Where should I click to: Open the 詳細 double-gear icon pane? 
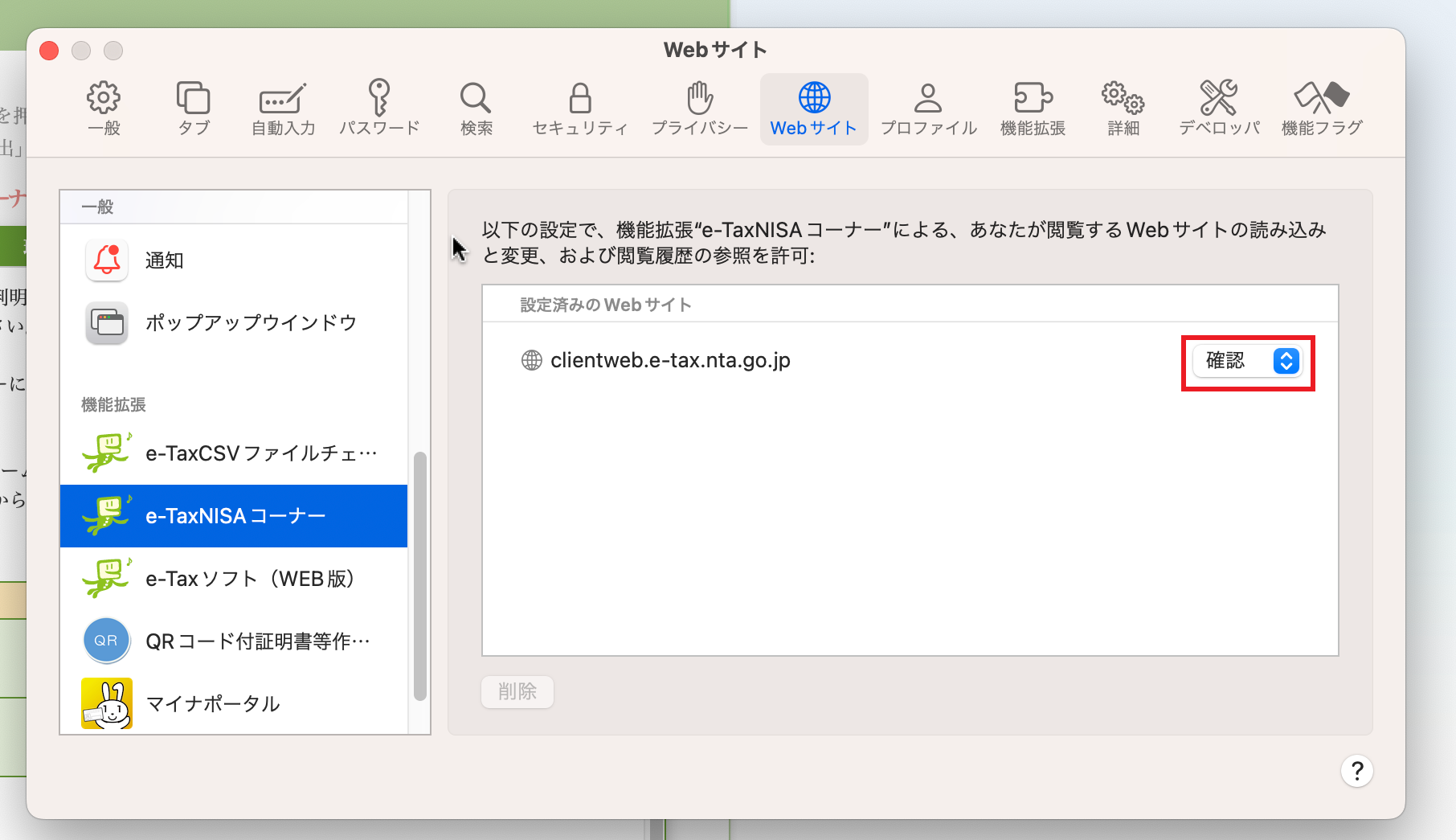point(1123,98)
